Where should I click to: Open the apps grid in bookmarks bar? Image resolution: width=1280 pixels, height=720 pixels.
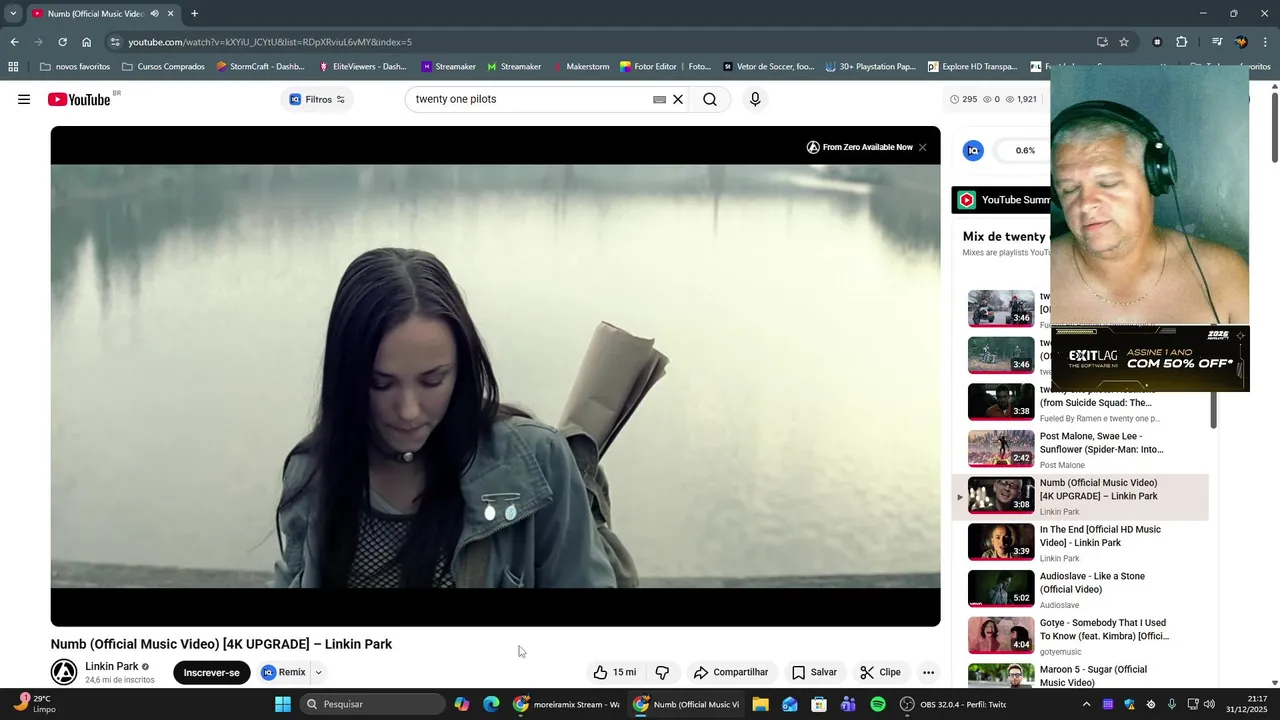pos(13,67)
